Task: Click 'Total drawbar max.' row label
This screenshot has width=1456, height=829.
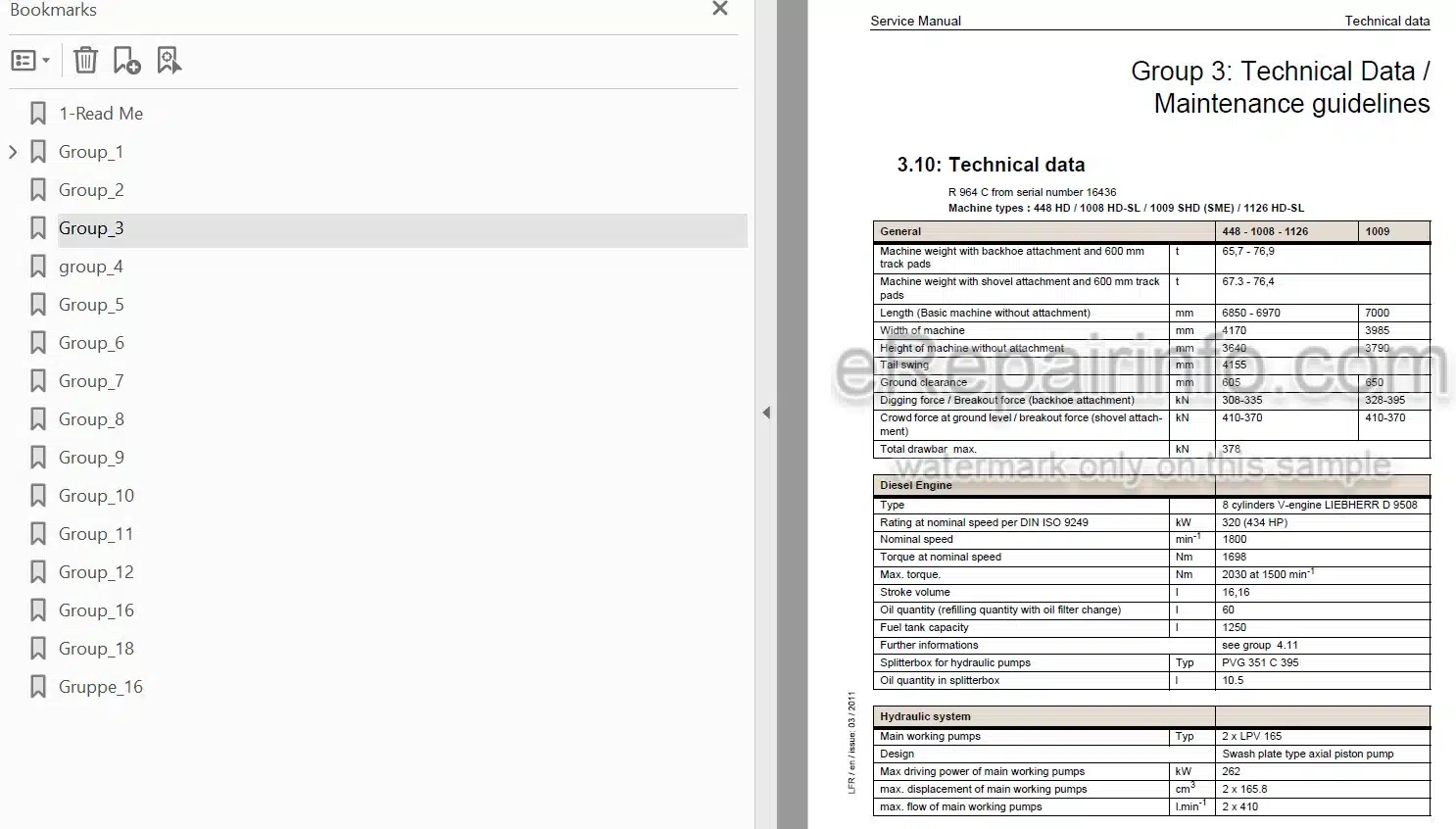Action: [x=928, y=449]
